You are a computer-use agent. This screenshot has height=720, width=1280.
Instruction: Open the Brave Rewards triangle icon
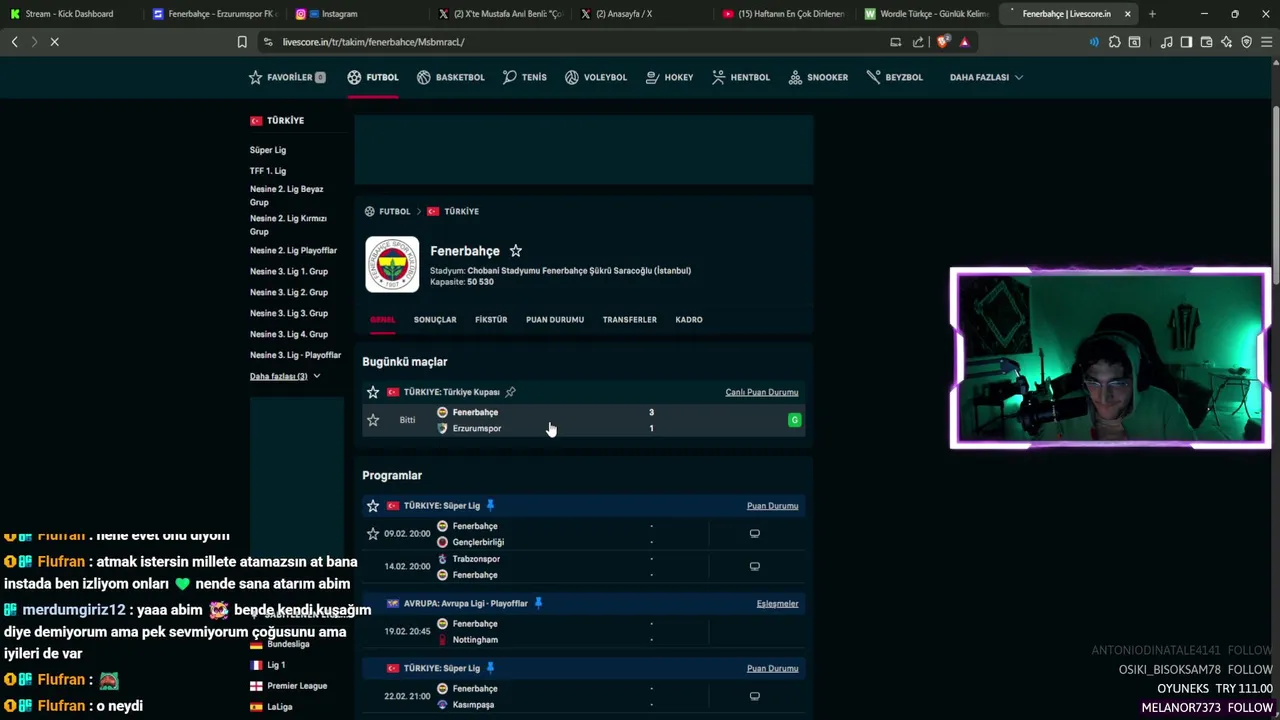coord(964,42)
